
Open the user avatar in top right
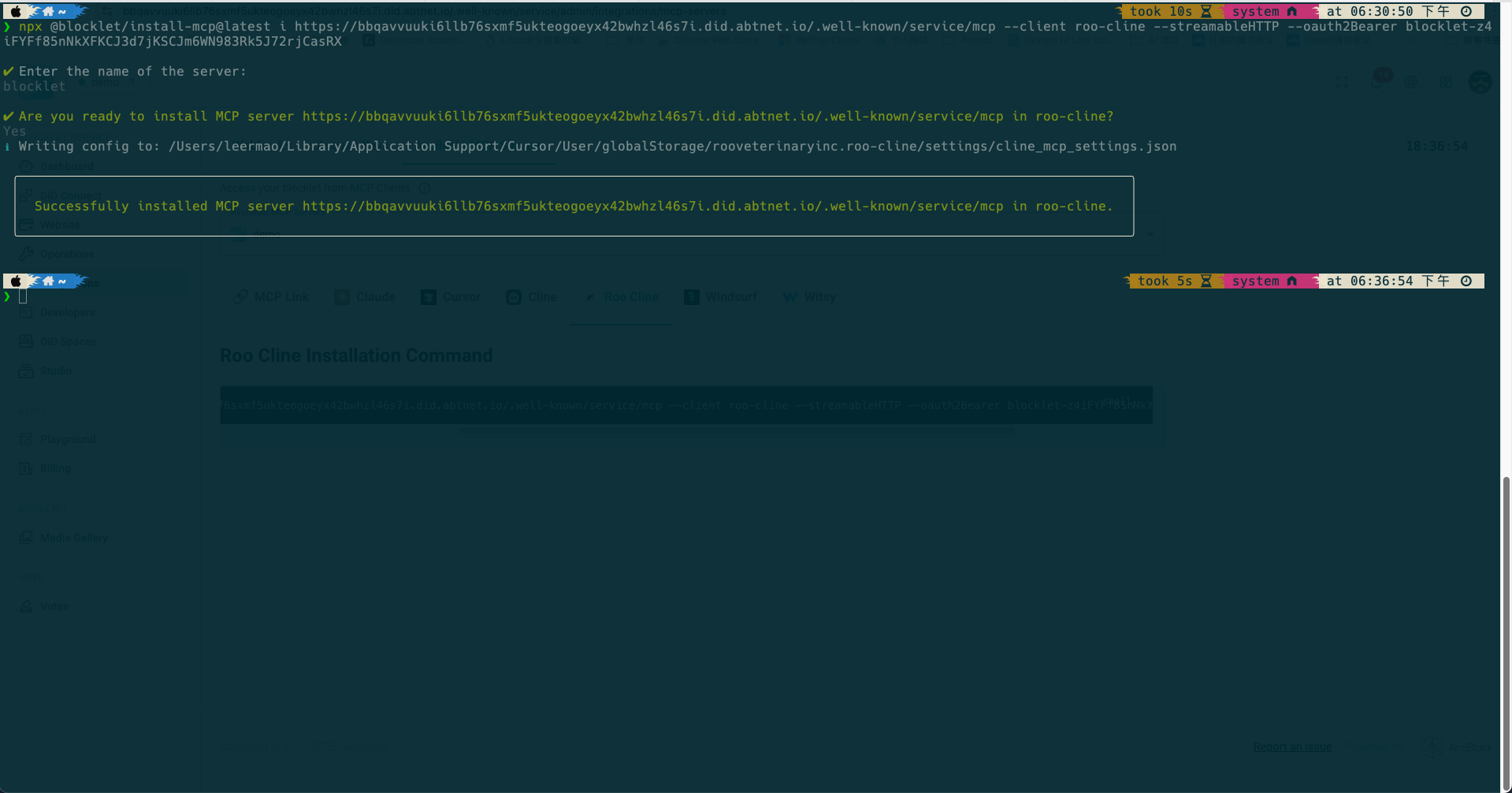tap(1480, 82)
